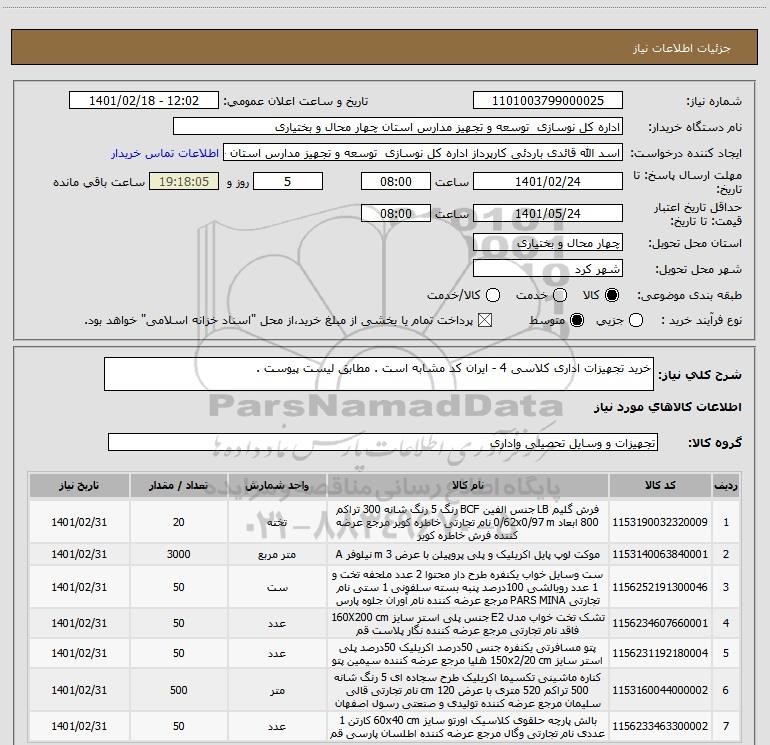Select product code 1153140063840001
Image resolution: width=770 pixels, height=745 pixels.
660,554
